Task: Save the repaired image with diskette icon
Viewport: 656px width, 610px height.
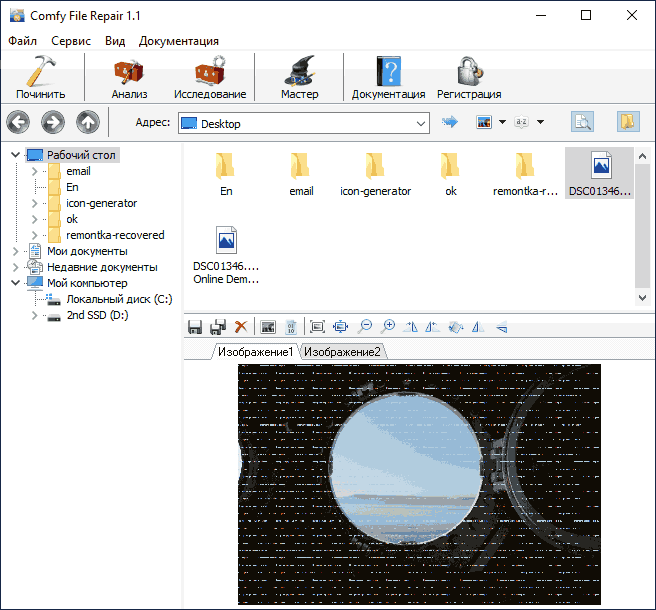Action: (x=195, y=327)
